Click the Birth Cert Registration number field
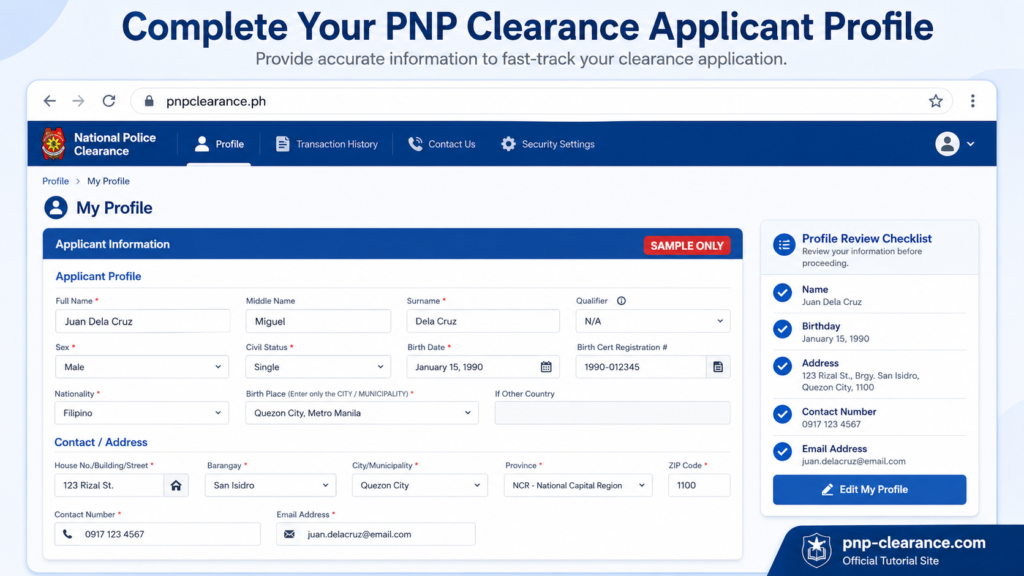This screenshot has height=576, width=1024. point(641,367)
